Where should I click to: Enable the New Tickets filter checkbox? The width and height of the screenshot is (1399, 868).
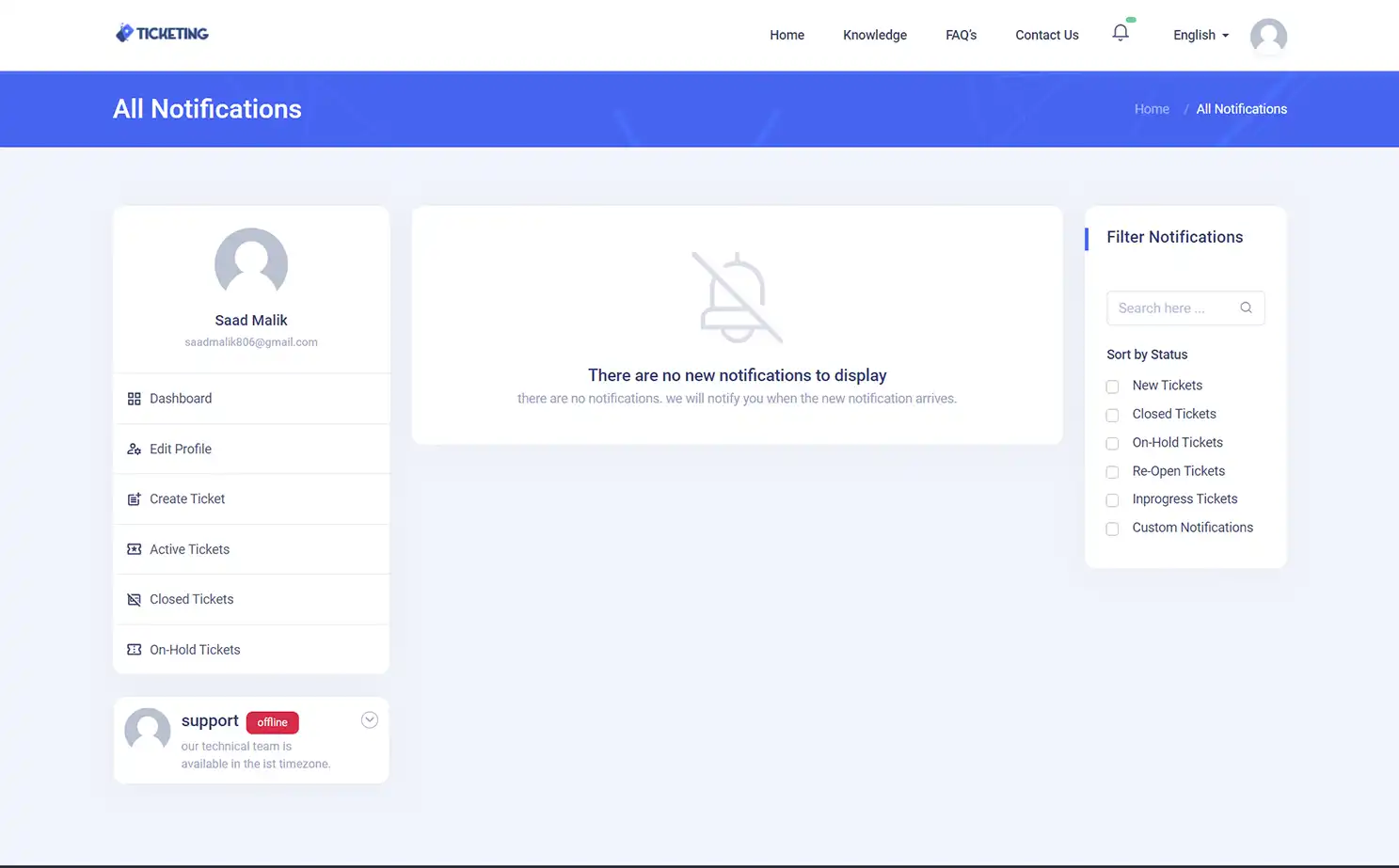(1112, 386)
